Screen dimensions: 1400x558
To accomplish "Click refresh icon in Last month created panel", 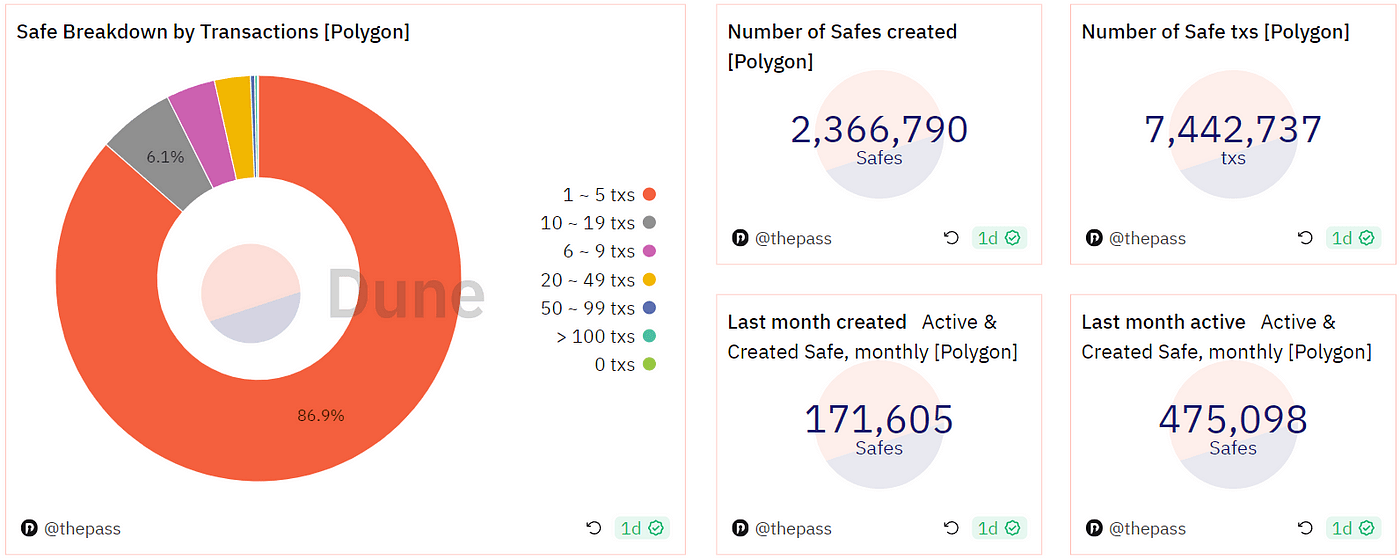I will tap(951, 528).
